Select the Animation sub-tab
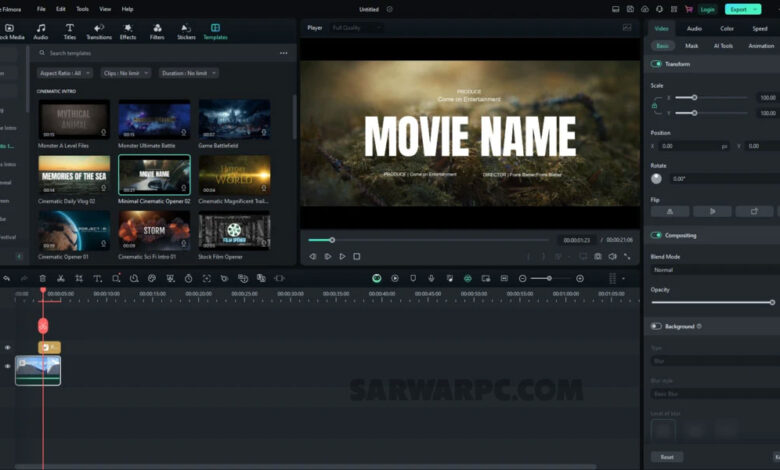The height and width of the screenshot is (470, 780). 761,46
